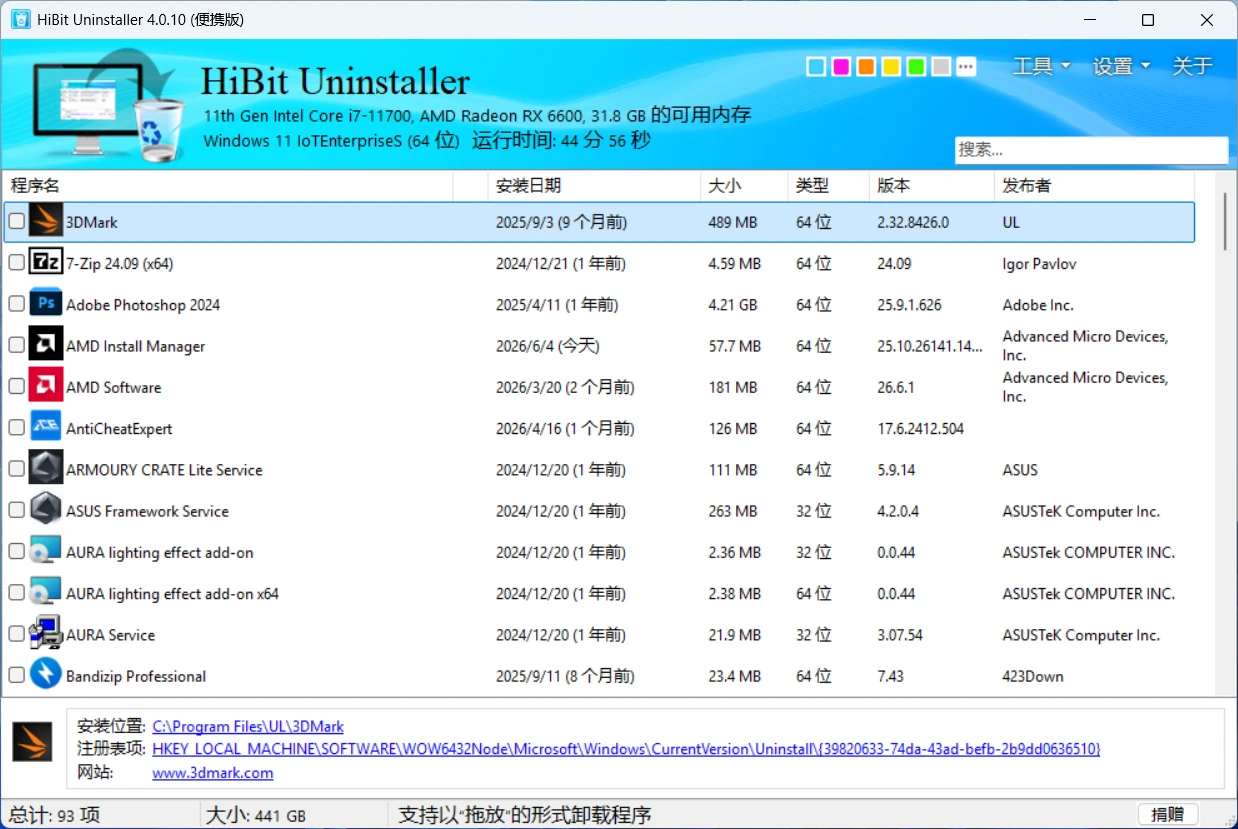
Task: Sort by 大小 column header
Action: tap(744, 185)
